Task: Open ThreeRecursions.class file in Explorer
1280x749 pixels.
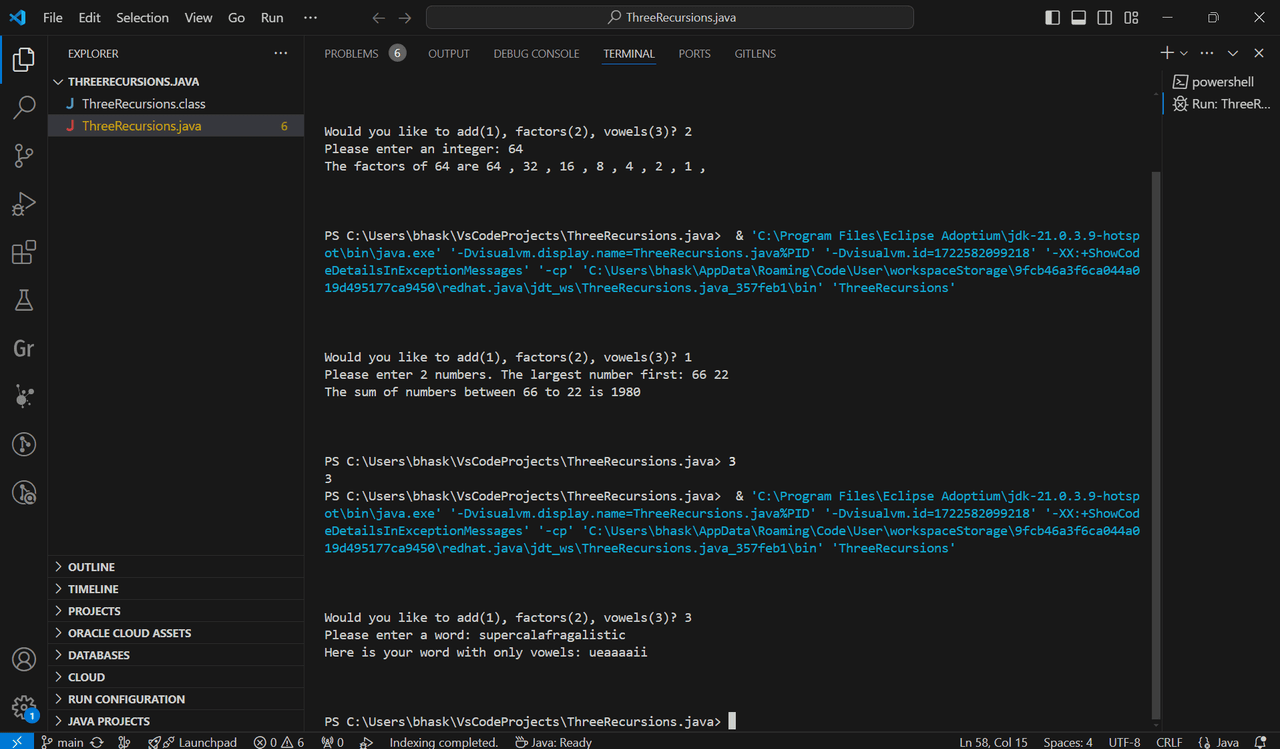Action: [x=176, y=104]
